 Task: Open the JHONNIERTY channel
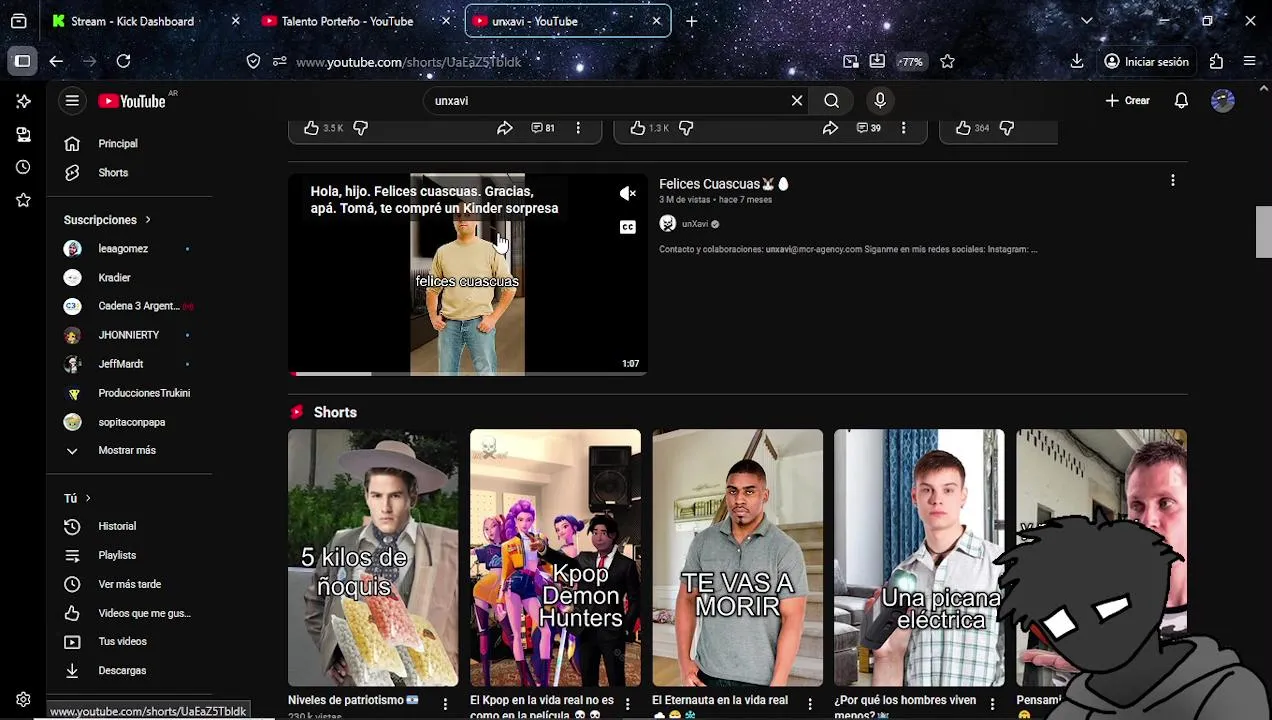pyautogui.click(x=128, y=335)
